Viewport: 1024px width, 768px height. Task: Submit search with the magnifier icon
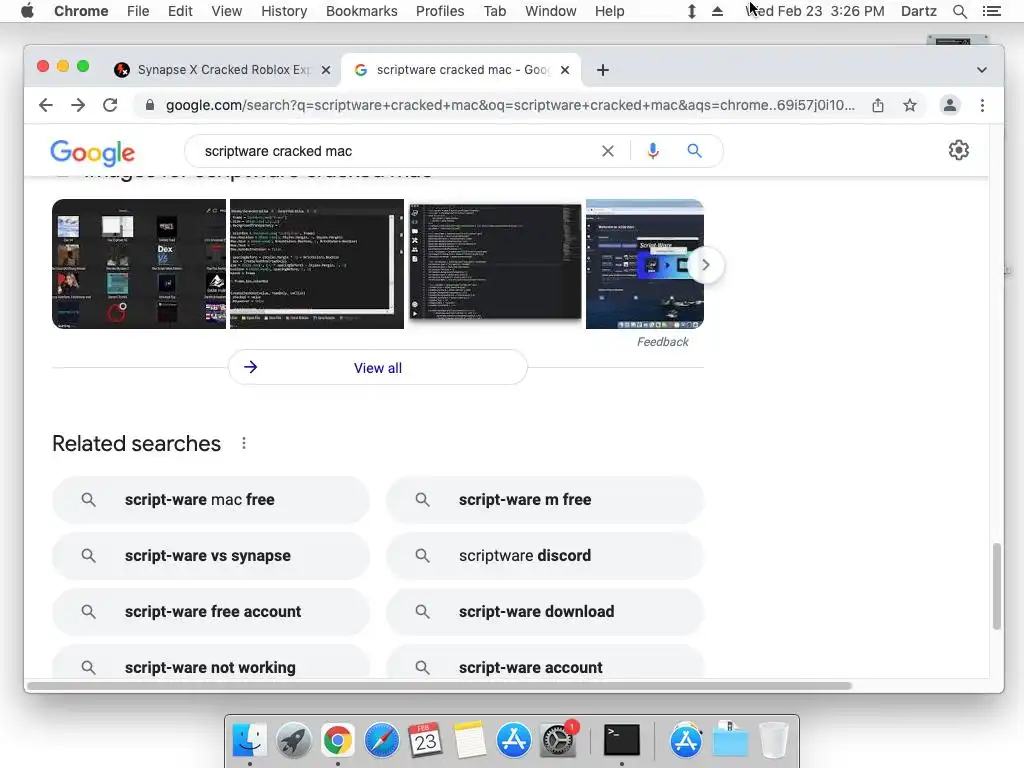tap(694, 151)
